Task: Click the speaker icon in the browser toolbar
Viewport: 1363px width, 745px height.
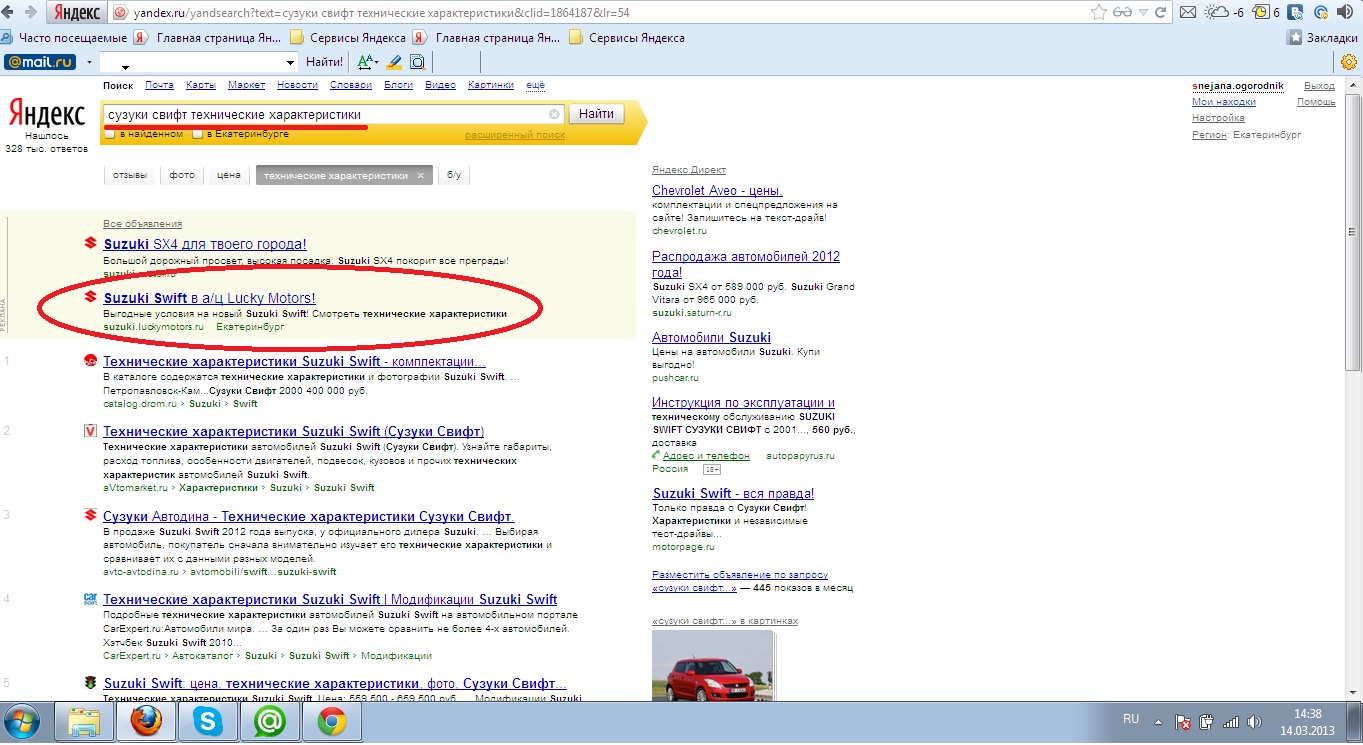Action: coord(1347,13)
